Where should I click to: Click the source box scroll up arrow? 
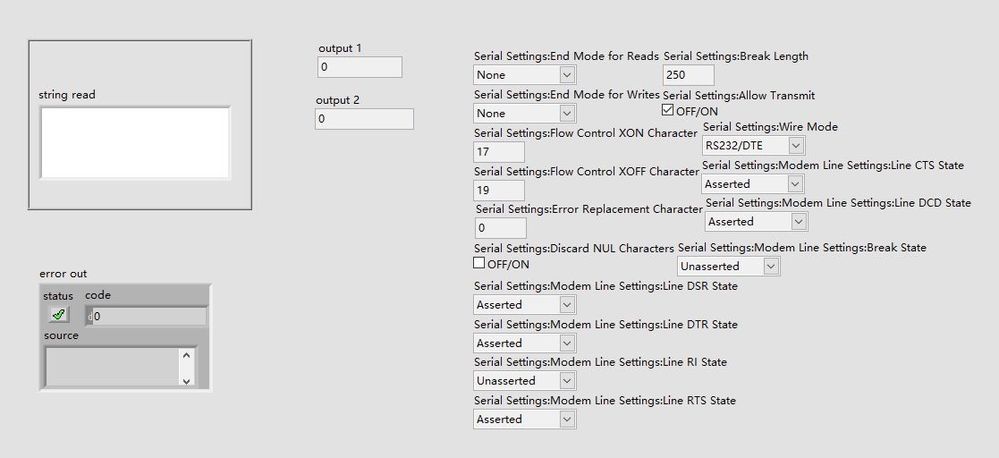pyautogui.click(x=186, y=356)
